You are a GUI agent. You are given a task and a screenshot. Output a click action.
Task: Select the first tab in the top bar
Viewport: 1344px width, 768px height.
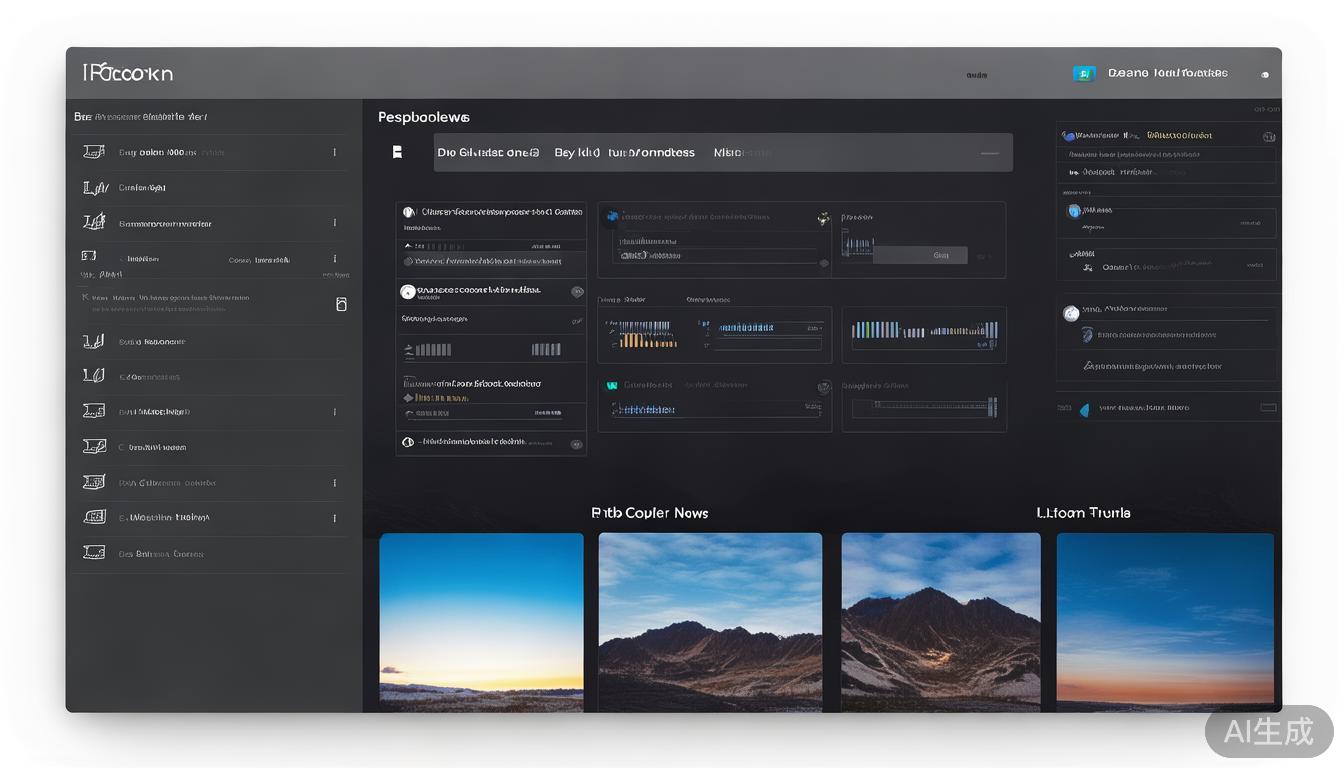tap(487, 153)
